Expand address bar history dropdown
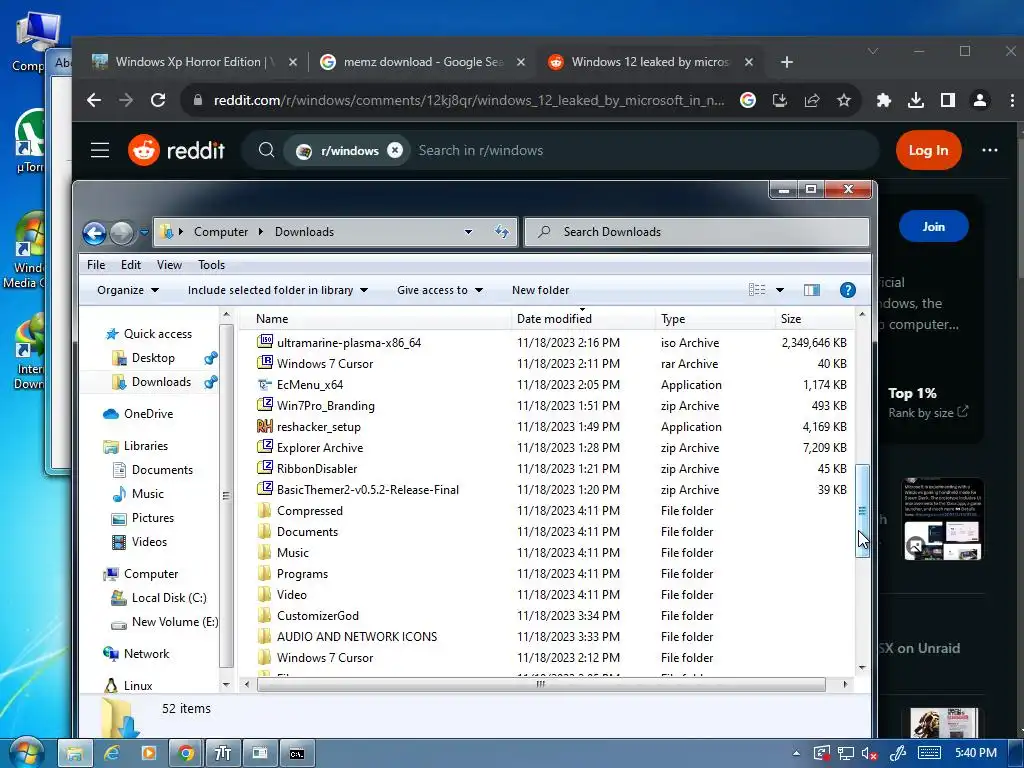 click(x=468, y=232)
